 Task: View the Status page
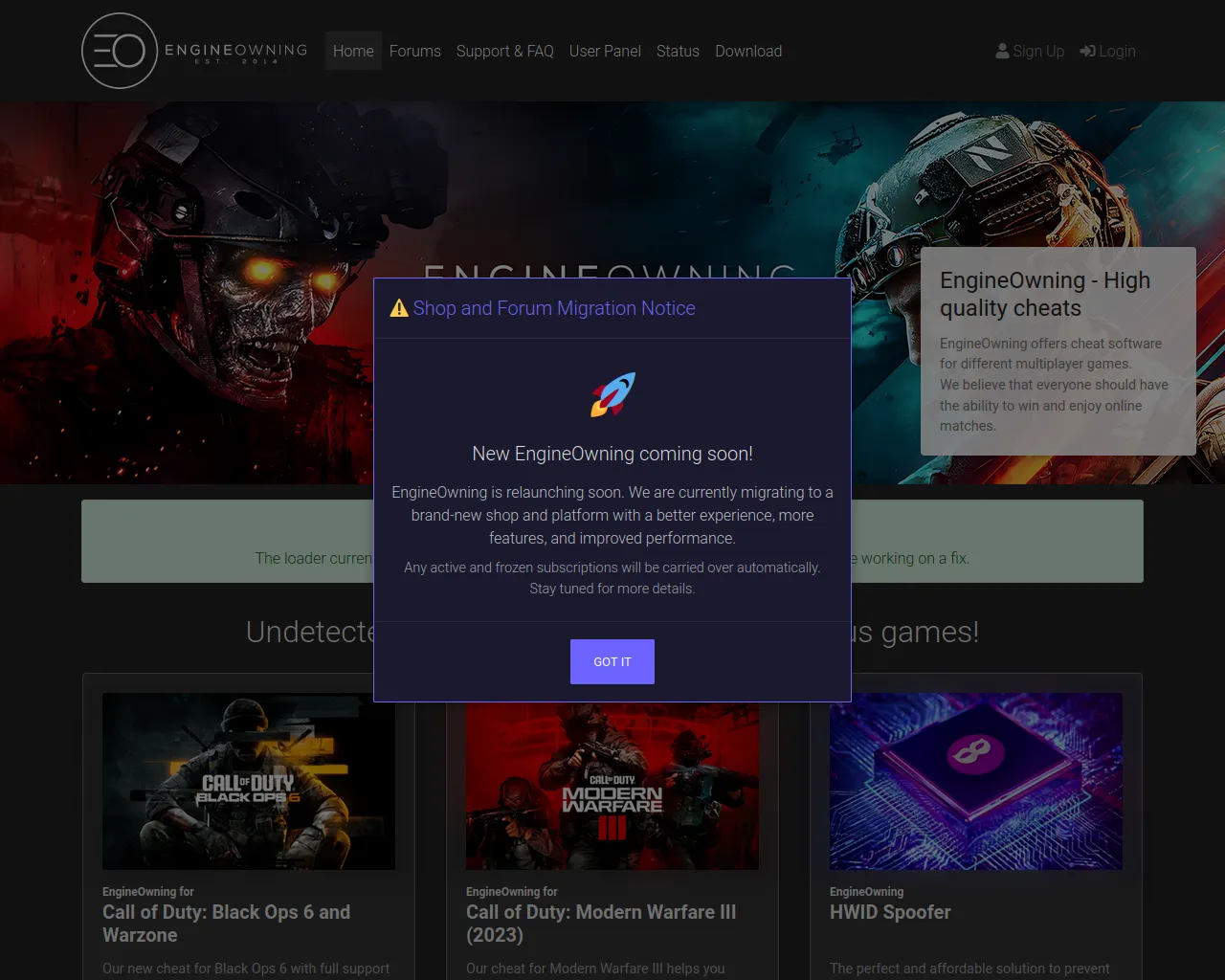click(678, 51)
